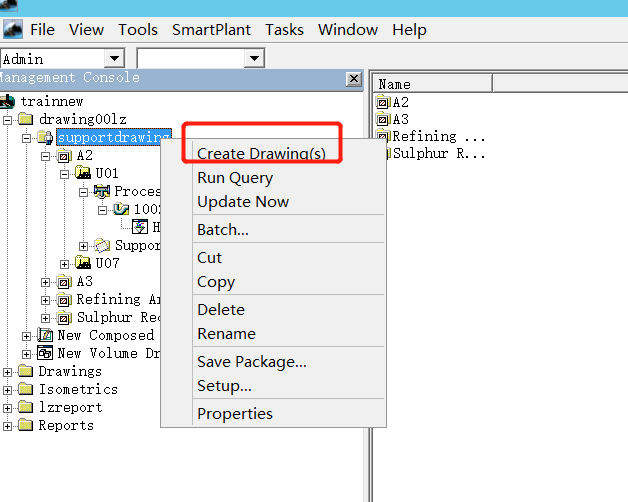This screenshot has height=502, width=628.
Task: Click the A3 folder icon in tree
Action: tap(64, 282)
